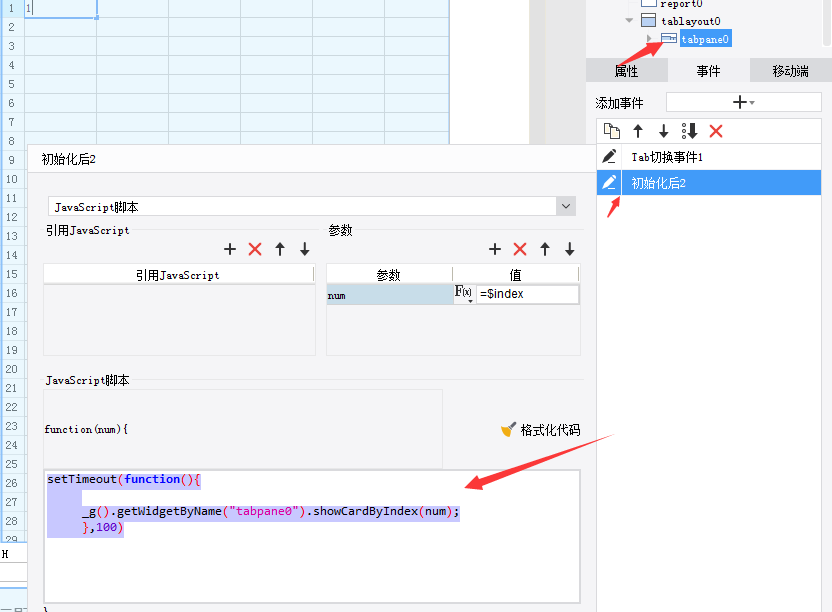Click the setTimeout code line
This screenshot has width=832, height=612.
pos(124,479)
